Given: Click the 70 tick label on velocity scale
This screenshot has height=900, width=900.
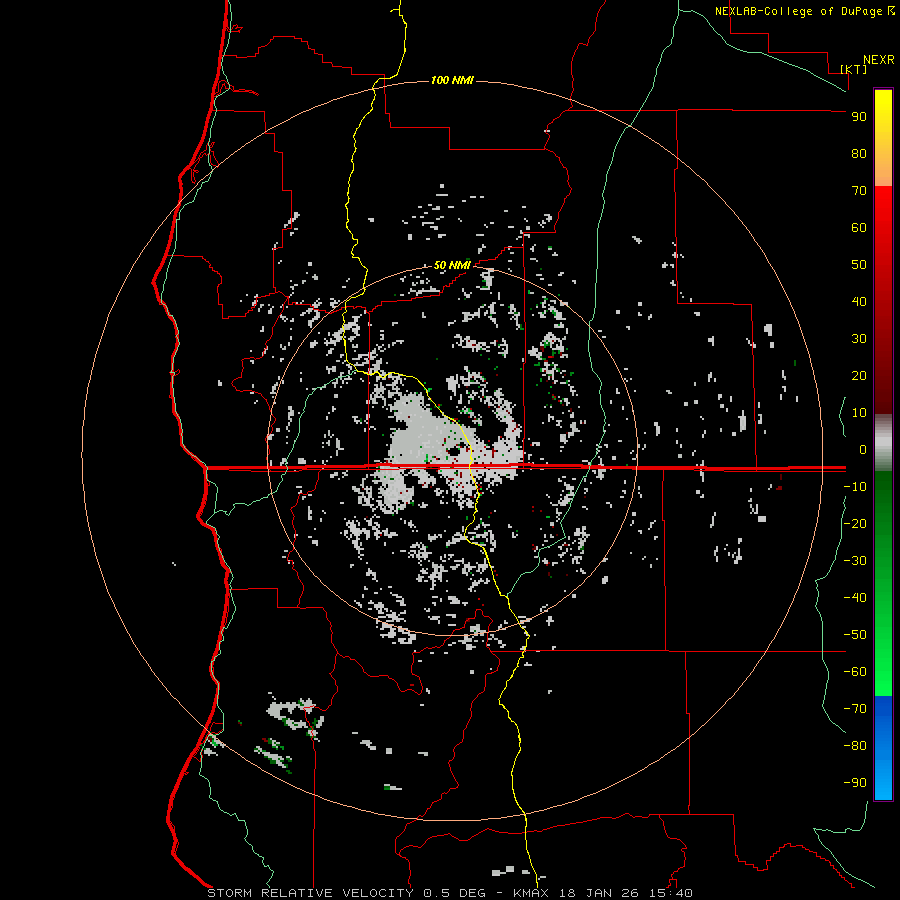Looking at the screenshot, I should pyautogui.click(x=859, y=191).
